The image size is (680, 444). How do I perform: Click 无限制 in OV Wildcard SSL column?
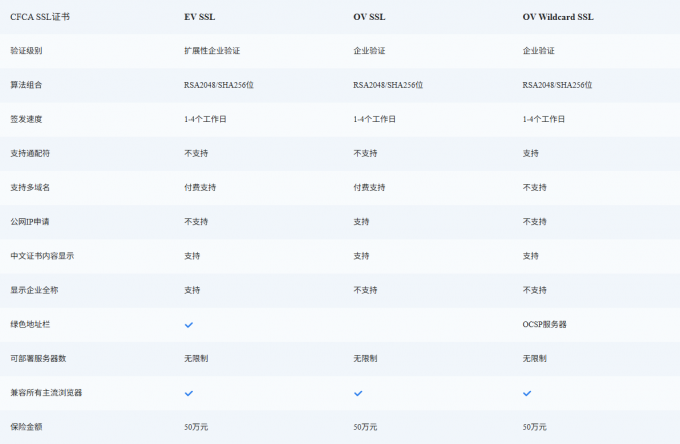(534, 359)
